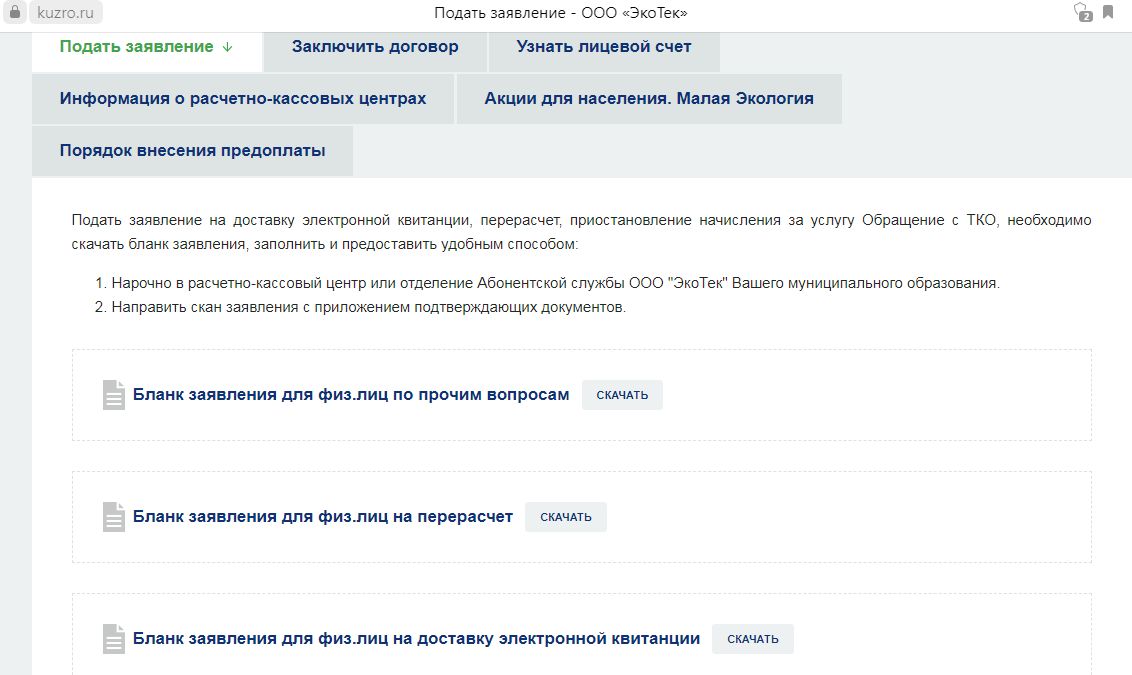Open Бланк заявления по прочим вопросам title
Viewport: 1132px width, 675px height.
(351, 395)
